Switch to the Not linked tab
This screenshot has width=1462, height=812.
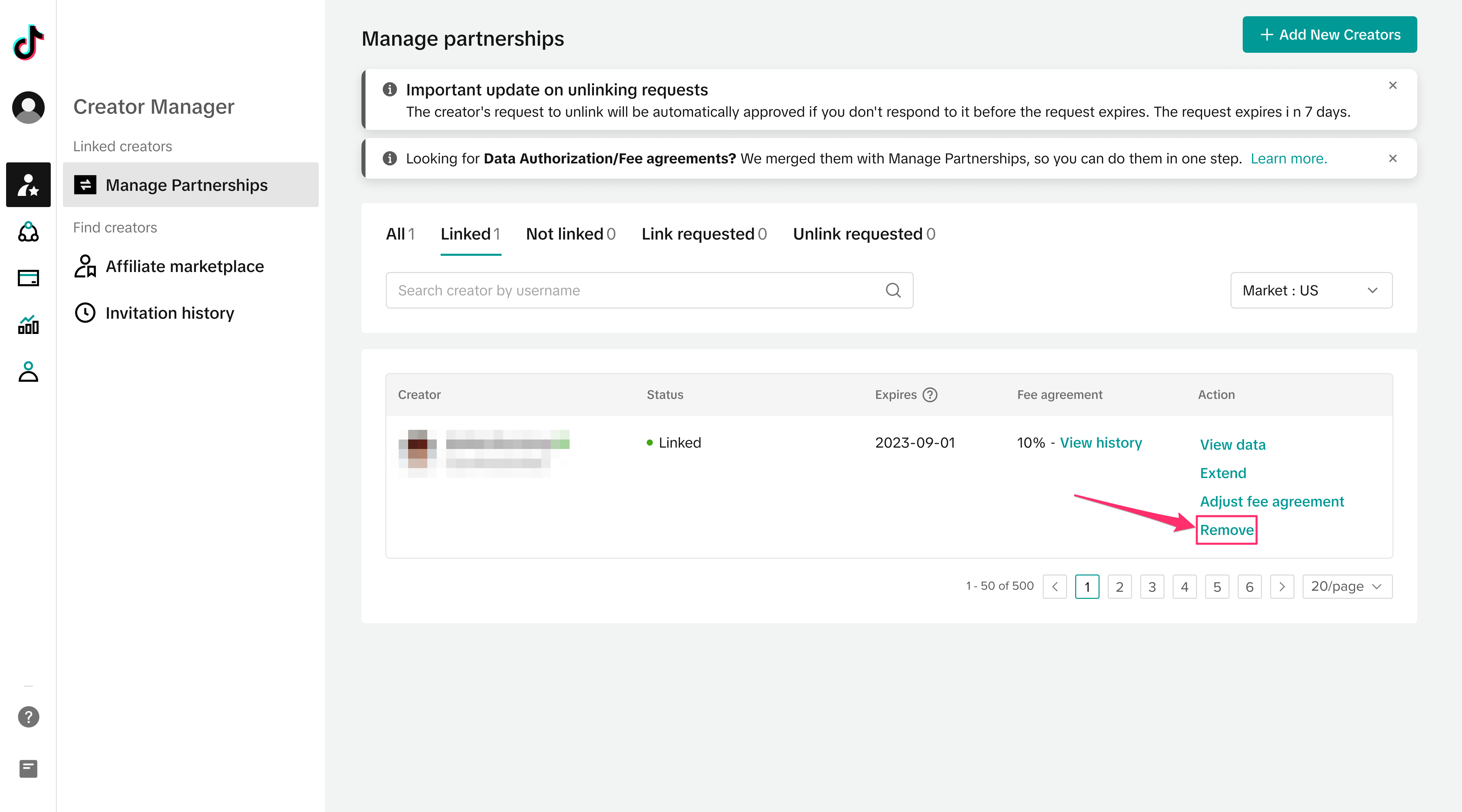point(570,234)
